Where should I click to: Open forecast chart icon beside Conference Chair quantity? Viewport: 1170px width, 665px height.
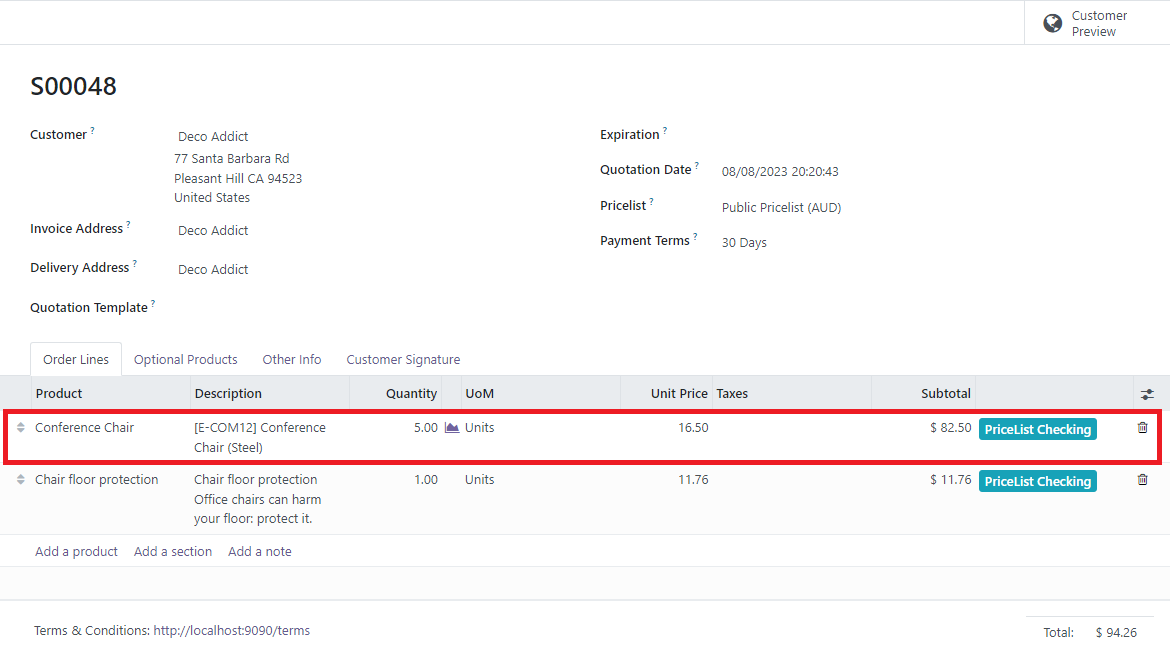click(452, 428)
